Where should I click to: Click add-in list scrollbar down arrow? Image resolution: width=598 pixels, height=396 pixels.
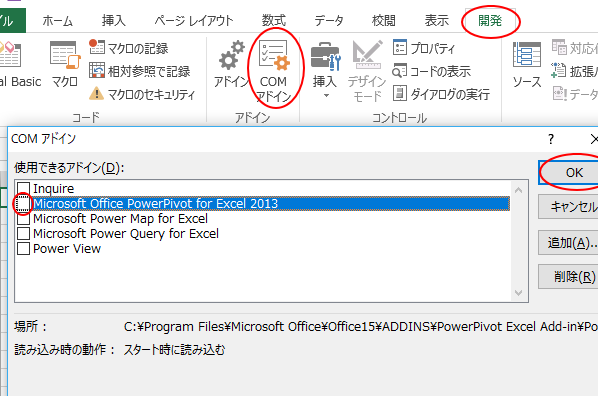coord(518,293)
